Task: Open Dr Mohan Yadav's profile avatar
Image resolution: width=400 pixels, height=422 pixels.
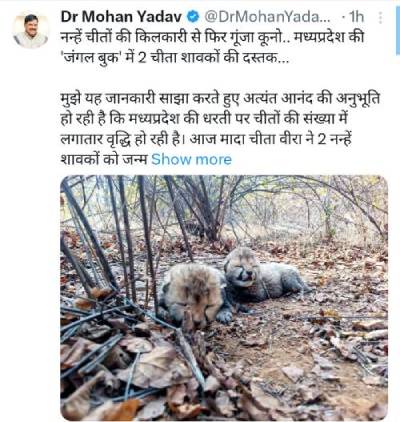Action: coord(30,30)
